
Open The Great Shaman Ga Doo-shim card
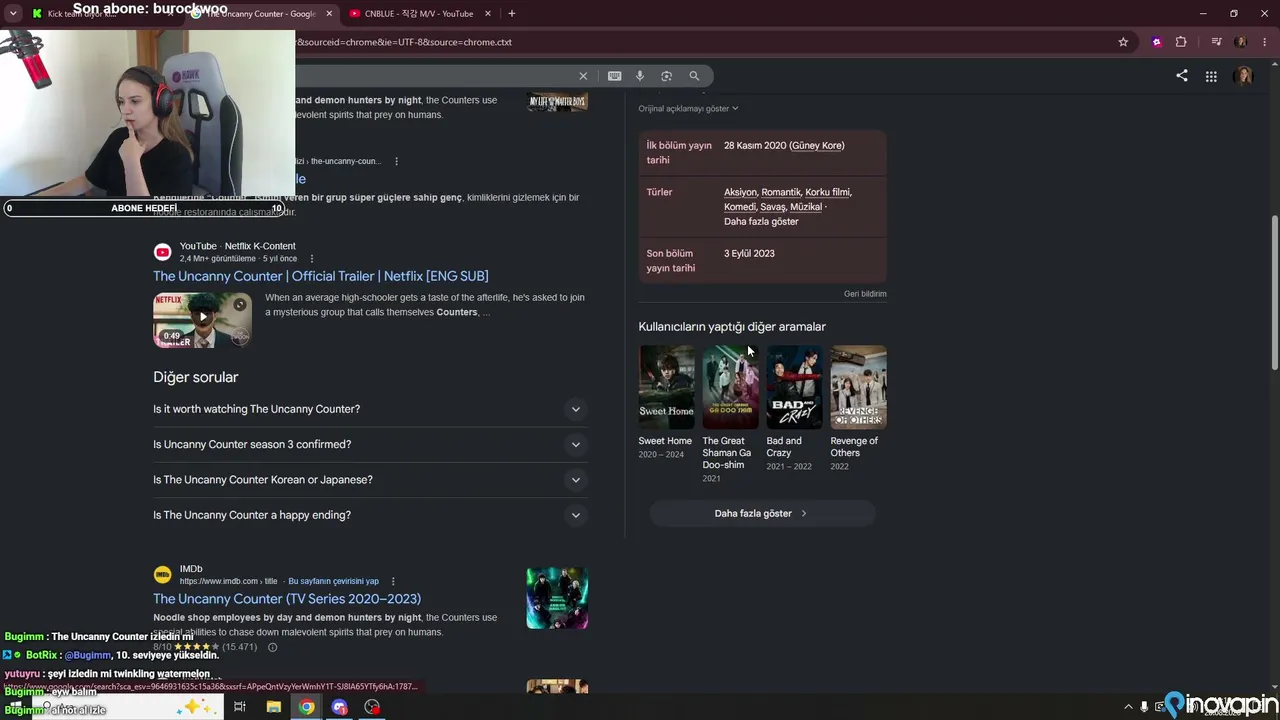point(730,415)
